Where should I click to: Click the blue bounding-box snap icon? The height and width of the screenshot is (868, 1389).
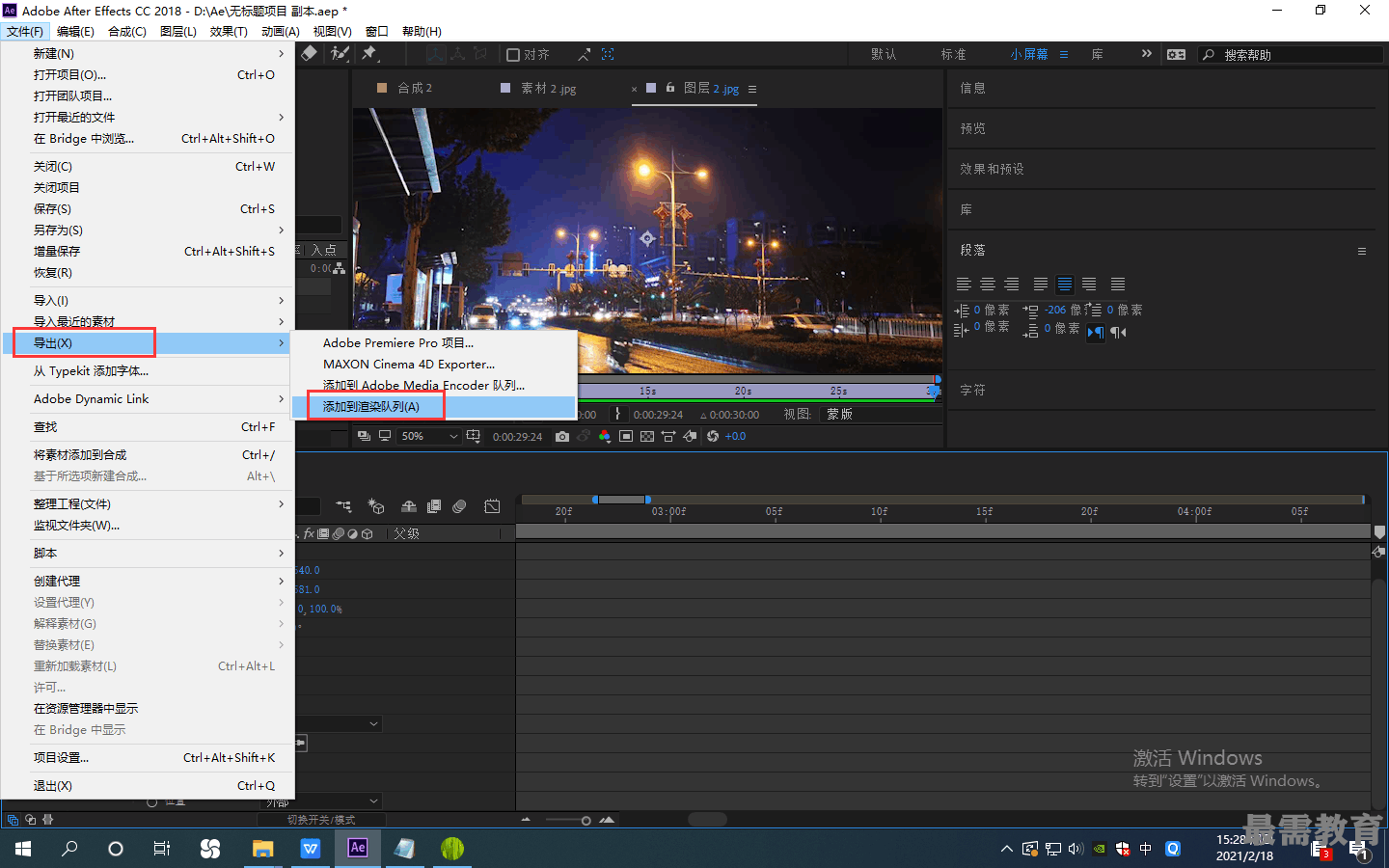[608, 54]
